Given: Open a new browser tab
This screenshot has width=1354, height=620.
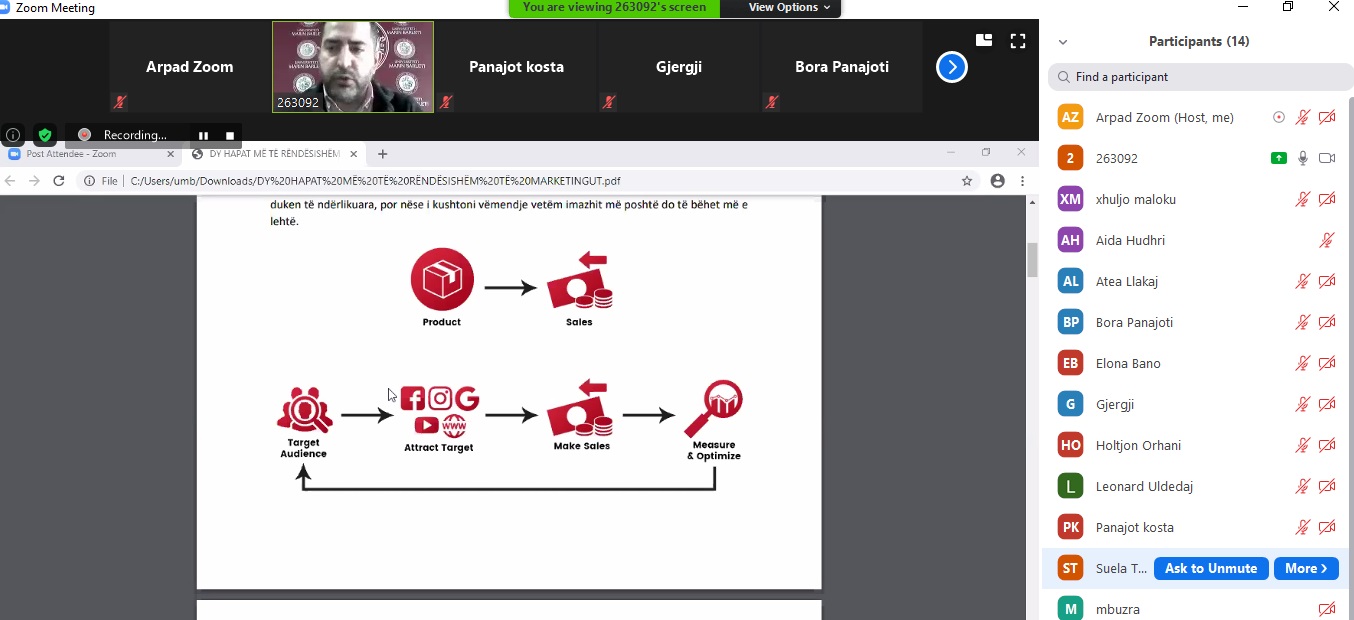Looking at the screenshot, I should [382, 154].
